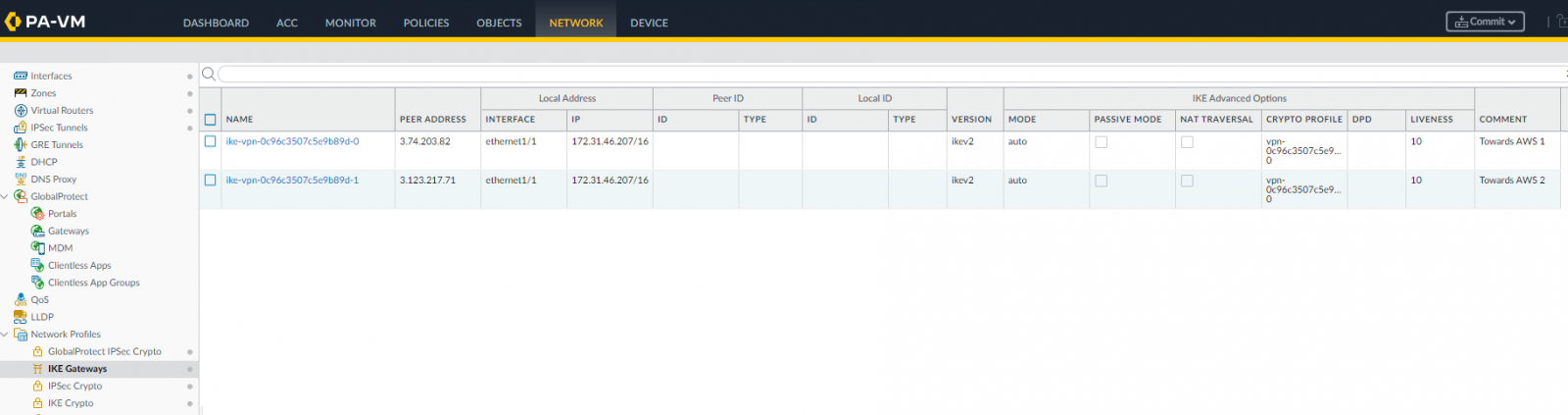1568x415 pixels.
Task: Check the row checkbox for gateway ending b89d-1
Action: point(210,181)
